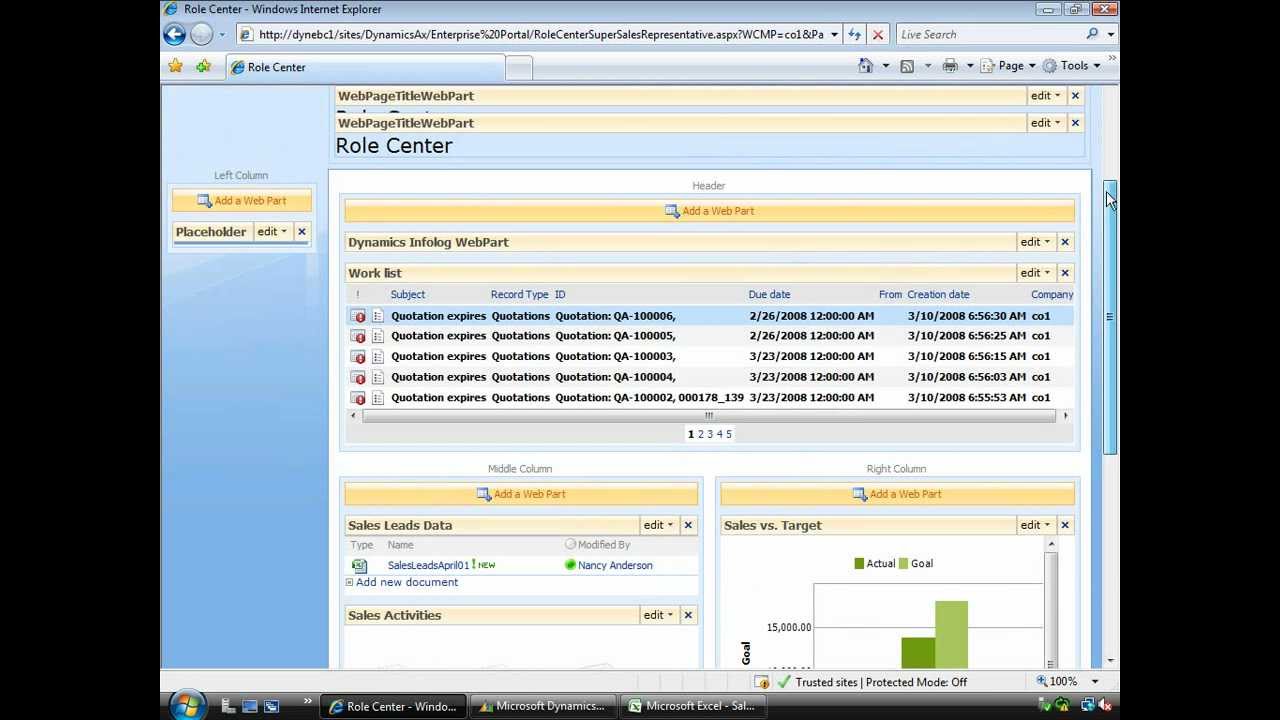Open the zoom level 100% dropdown
Screen dimensions: 1280x720
(1095, 682)
